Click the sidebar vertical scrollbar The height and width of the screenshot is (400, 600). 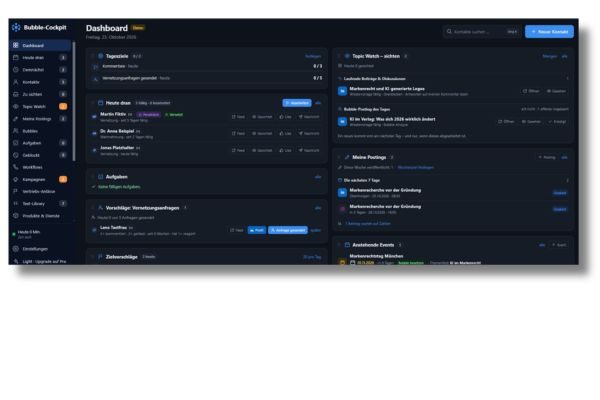[x=74, y=101]
